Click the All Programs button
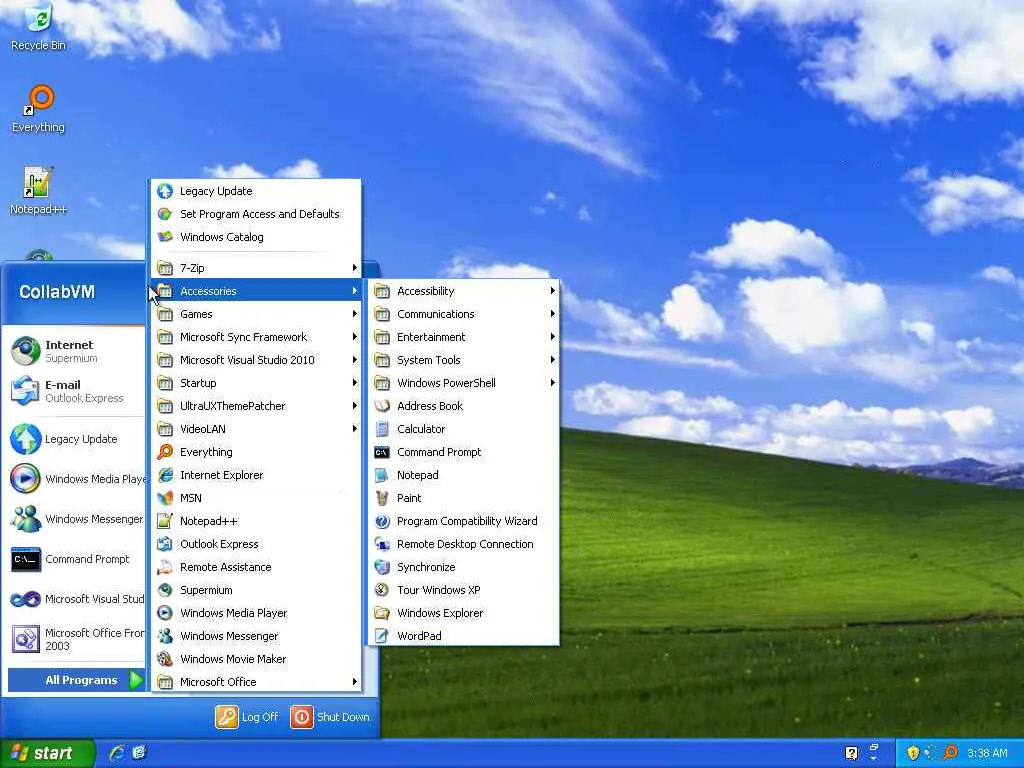Screen dimensions: 1024x768 click(x=77, y=680)
